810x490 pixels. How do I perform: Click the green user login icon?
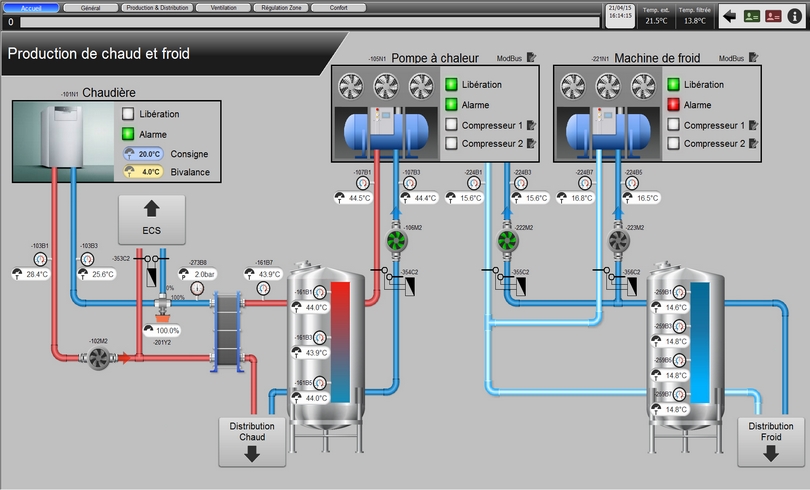pos(751,15)
